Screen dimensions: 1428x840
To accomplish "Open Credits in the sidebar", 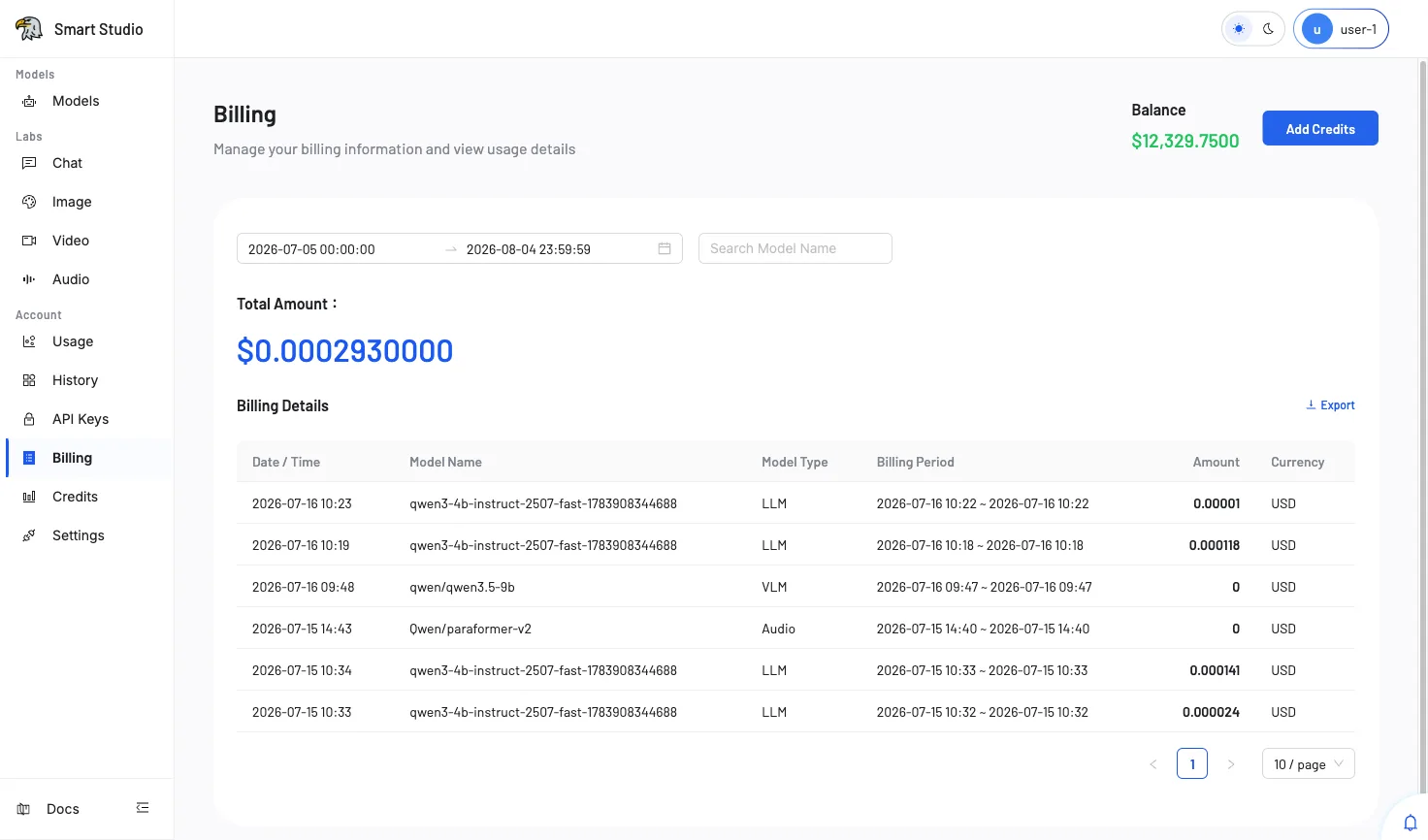I will coord(89,497).
